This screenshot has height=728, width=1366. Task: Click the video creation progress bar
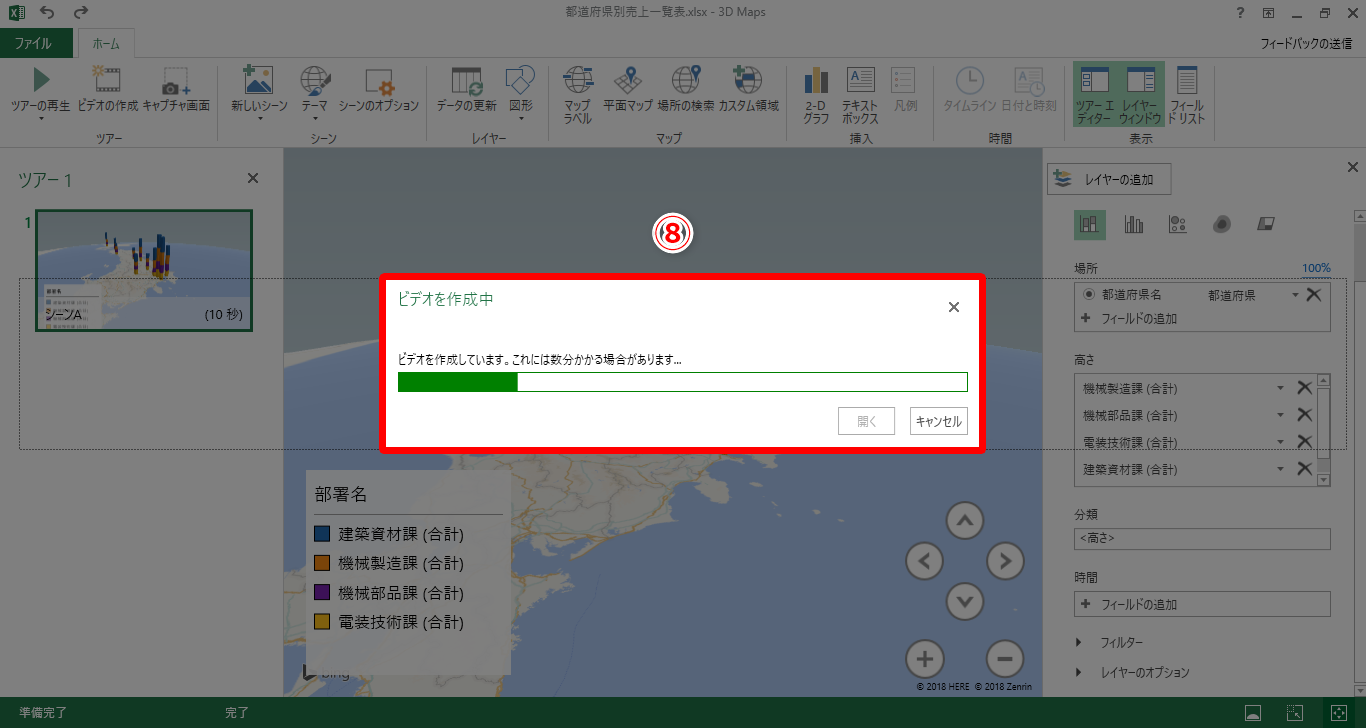click(x=682, y=382)
